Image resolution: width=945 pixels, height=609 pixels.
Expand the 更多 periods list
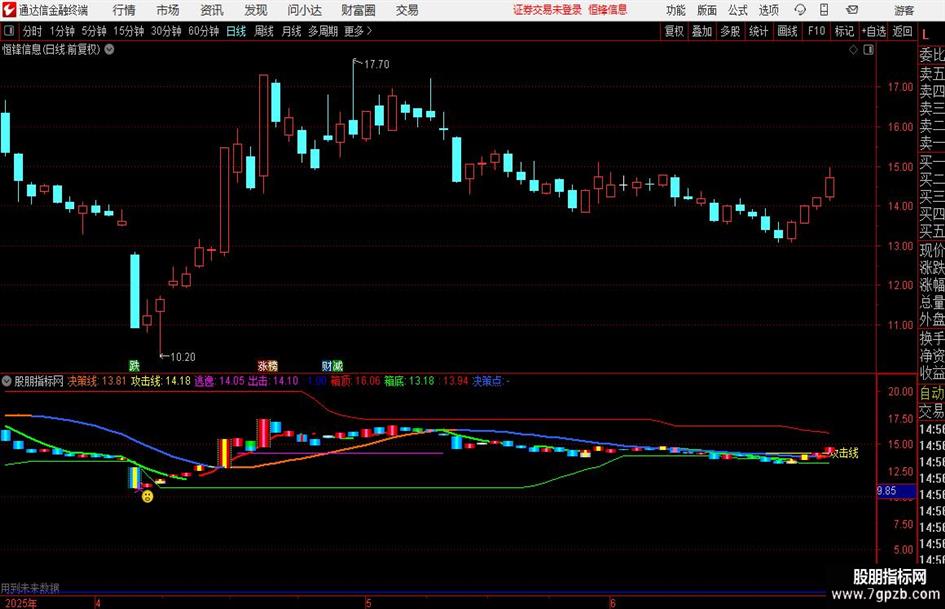tap(358, 31)
